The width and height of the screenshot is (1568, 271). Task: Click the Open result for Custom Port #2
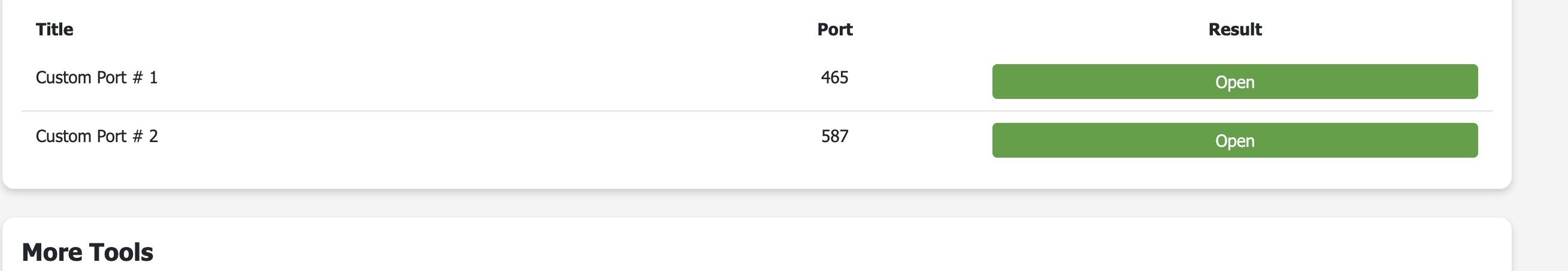(x=1234, y=141)
